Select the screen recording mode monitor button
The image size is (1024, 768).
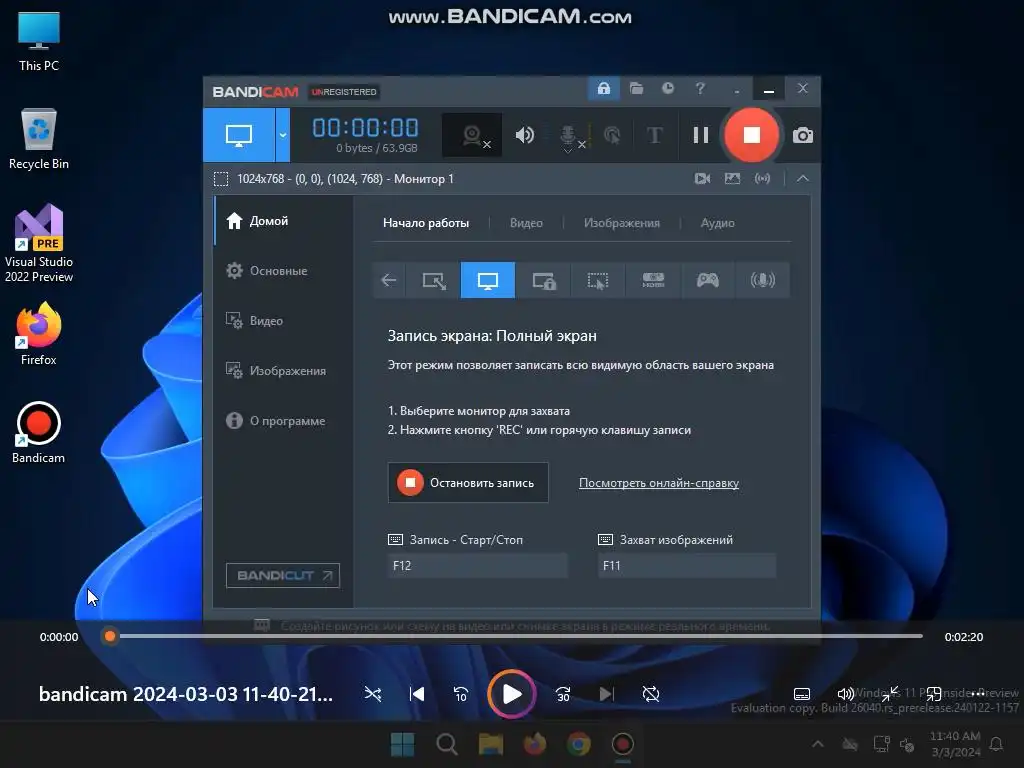tap(239, 135)
